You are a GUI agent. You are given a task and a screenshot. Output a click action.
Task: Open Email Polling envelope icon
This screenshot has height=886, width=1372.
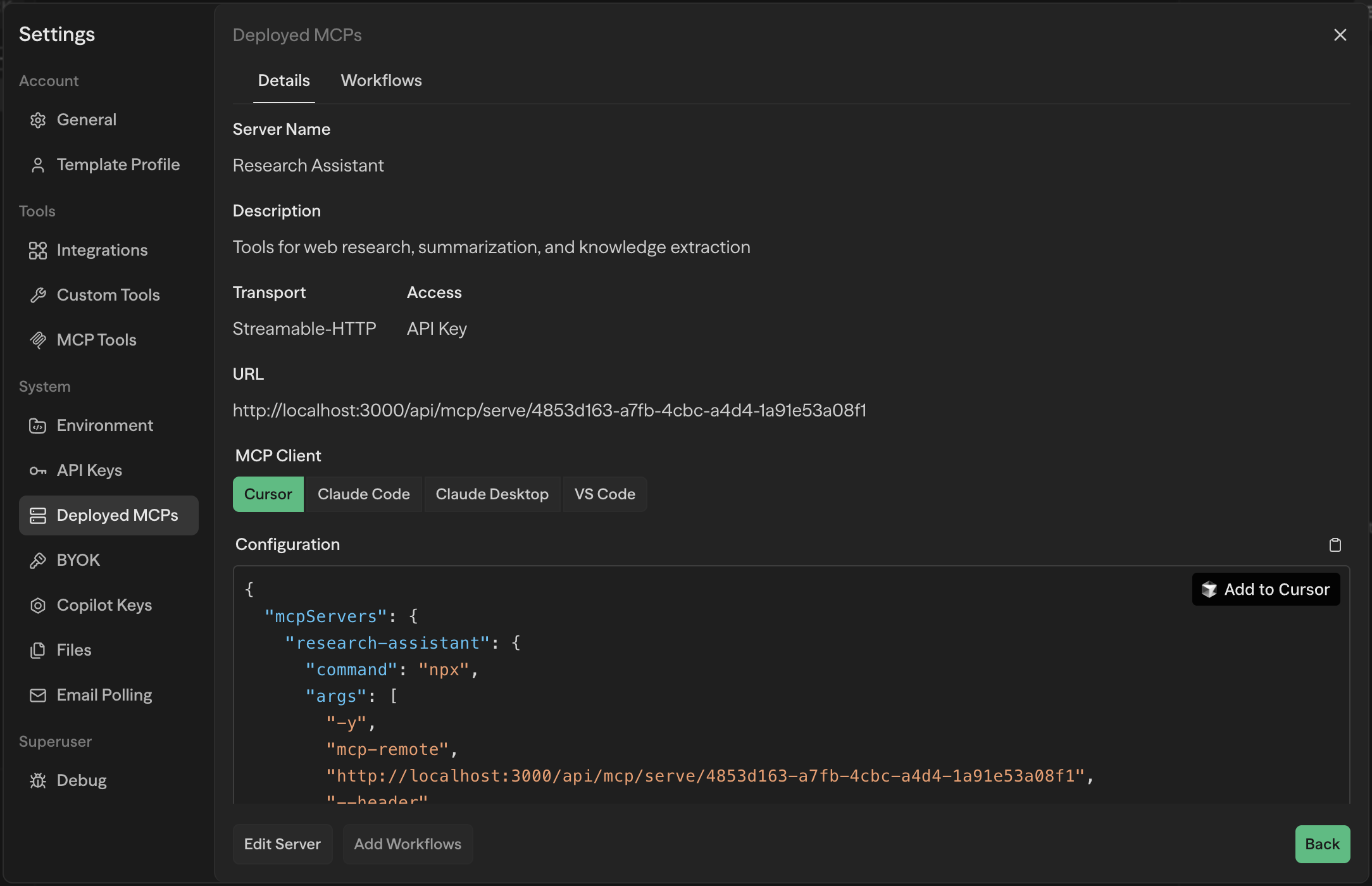point(38,695)
